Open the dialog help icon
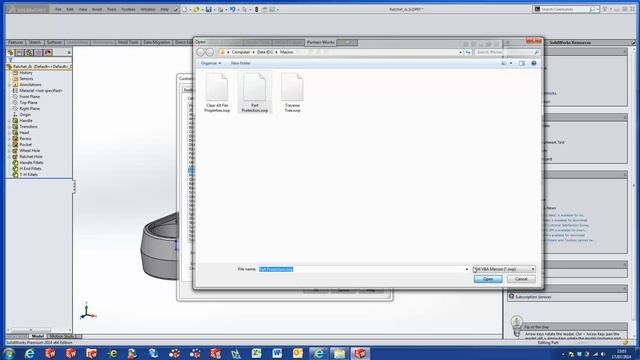The height and width of the screenshot is (360, 640). [x=533, y=63]
